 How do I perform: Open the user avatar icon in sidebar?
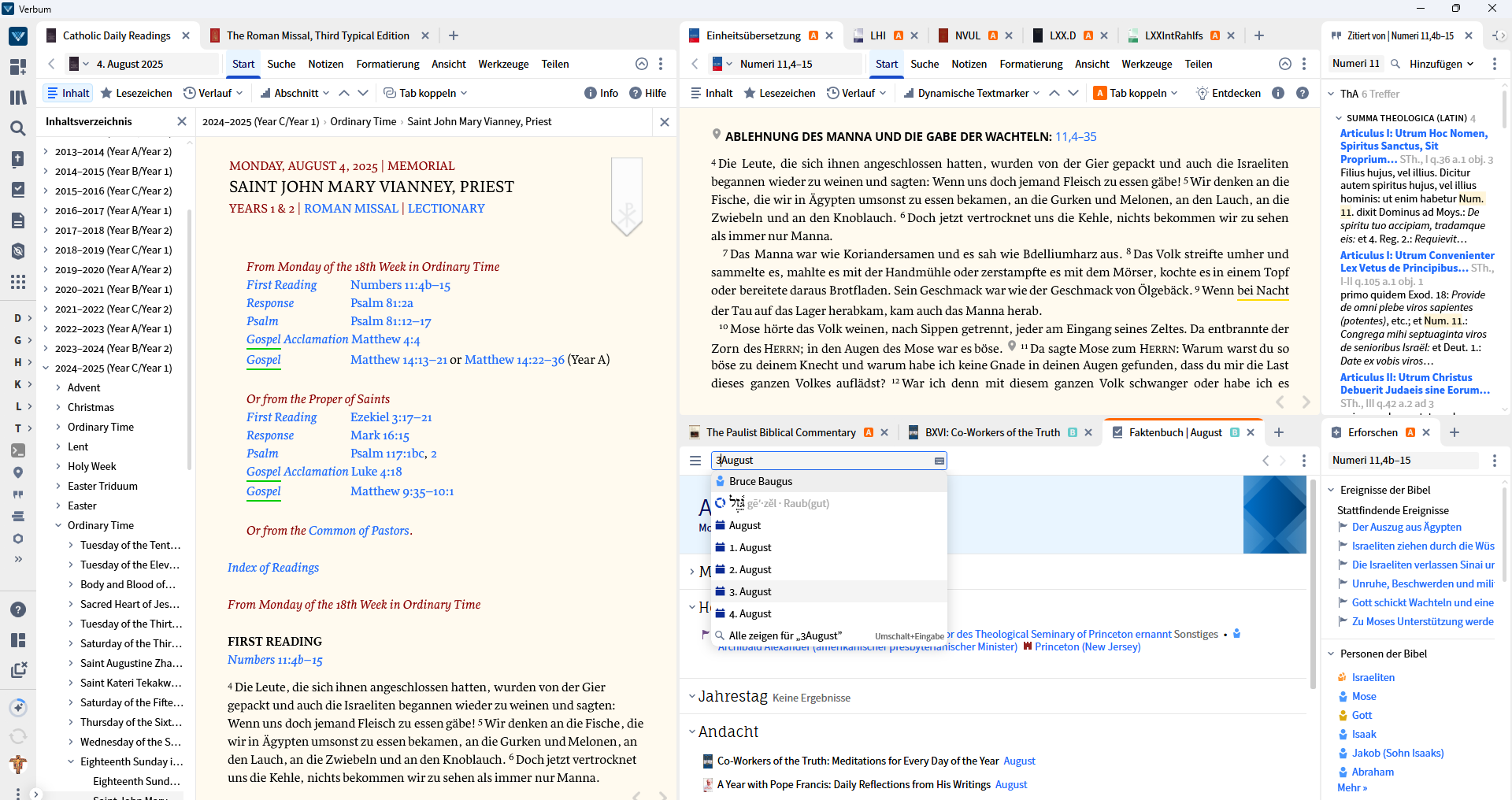pyautogui.click(x=18, y=765)
